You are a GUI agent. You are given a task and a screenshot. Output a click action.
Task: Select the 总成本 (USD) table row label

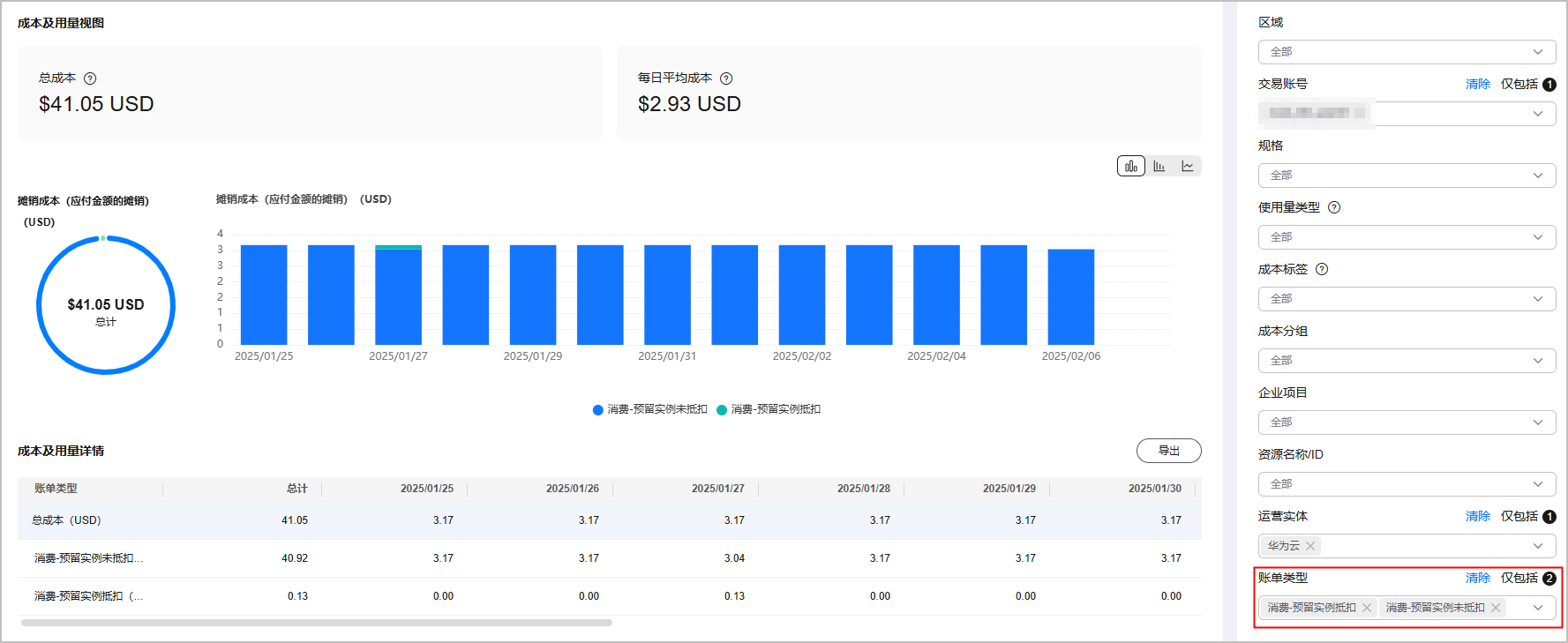[x=66, y=520]
